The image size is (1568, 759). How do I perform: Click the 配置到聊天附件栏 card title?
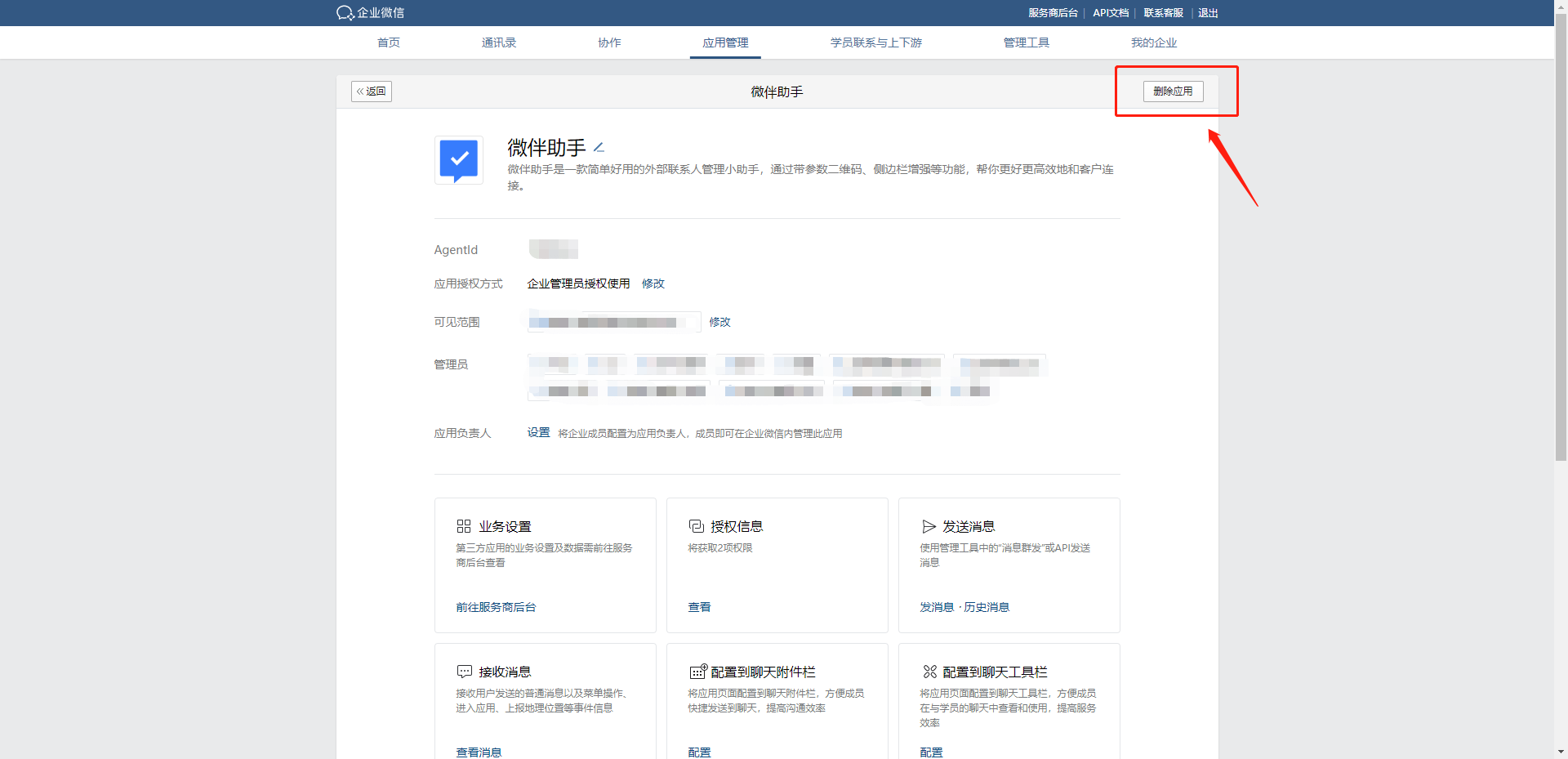coord(763,672)
